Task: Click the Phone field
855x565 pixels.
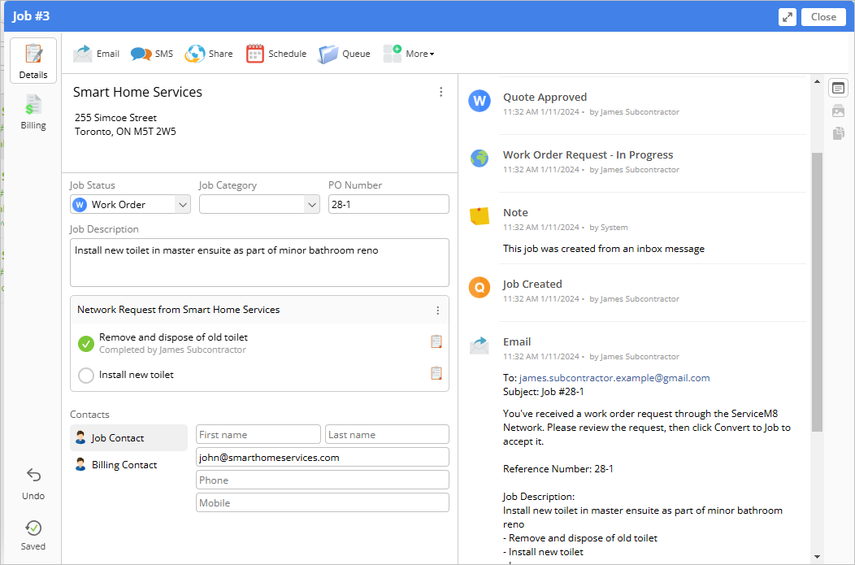Action: tap(323, 480)
